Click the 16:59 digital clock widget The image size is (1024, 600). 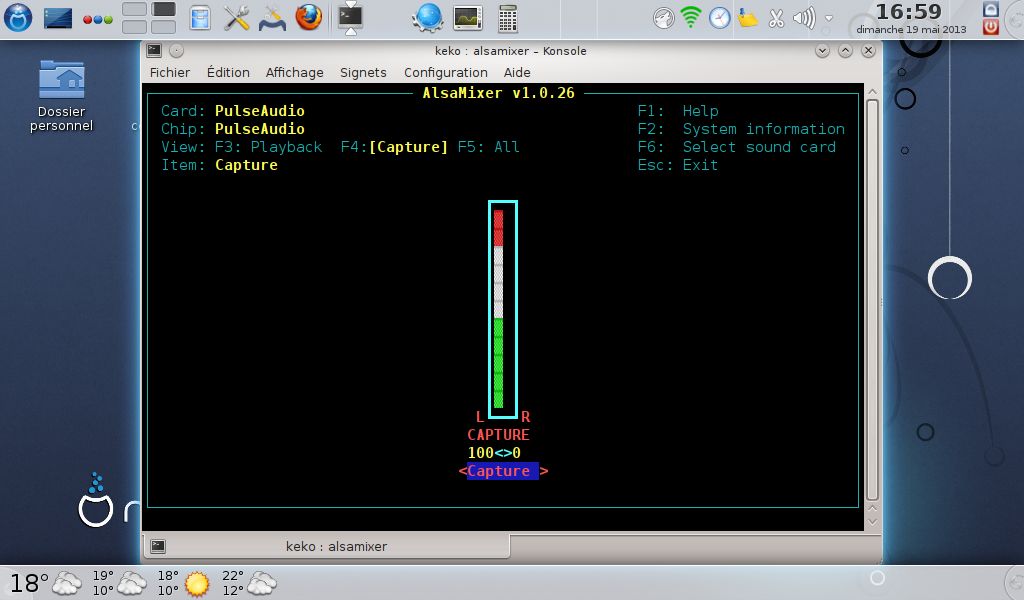click(910, 18)
